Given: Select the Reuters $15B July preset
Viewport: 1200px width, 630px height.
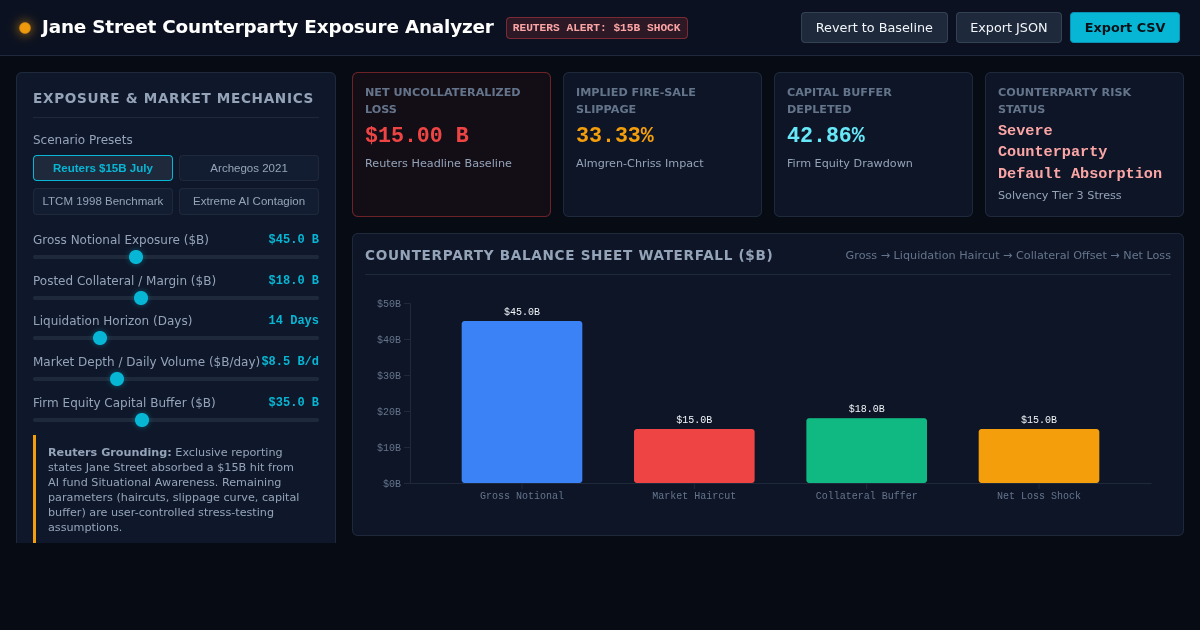Looking at the screenshot, I should [103, 168].
